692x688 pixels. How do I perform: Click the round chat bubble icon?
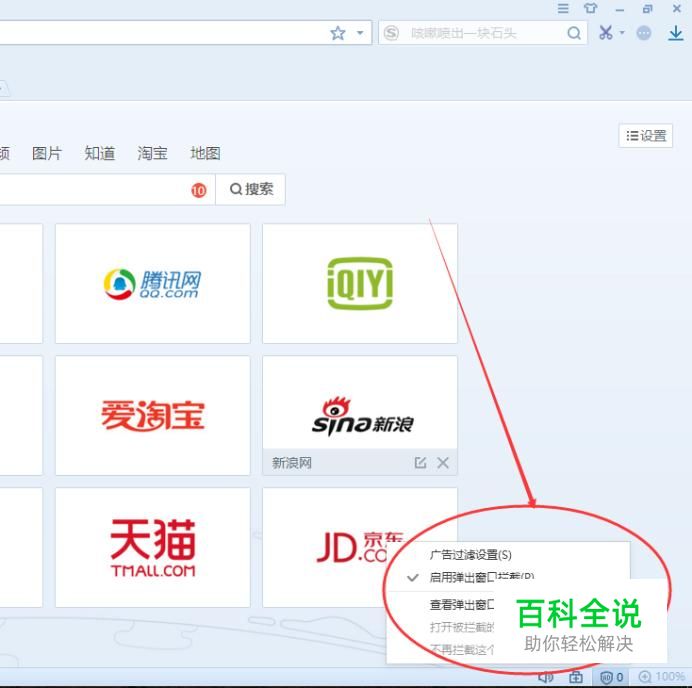pos(644,33)
